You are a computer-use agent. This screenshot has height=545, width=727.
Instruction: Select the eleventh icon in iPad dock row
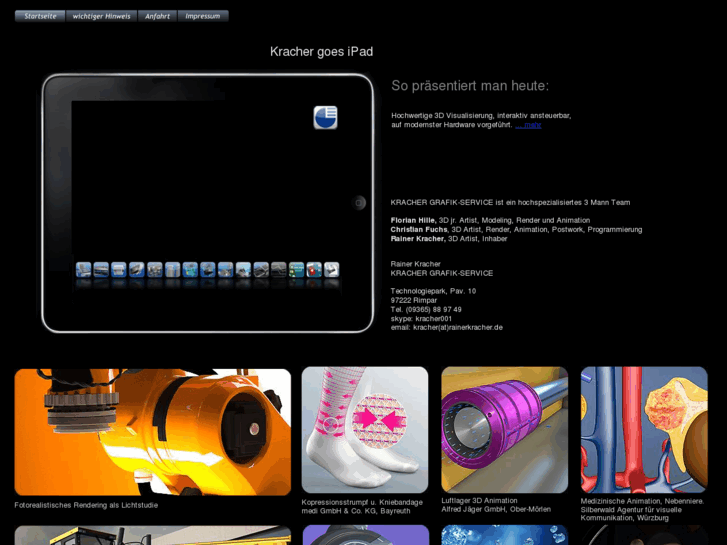(261, 269)
